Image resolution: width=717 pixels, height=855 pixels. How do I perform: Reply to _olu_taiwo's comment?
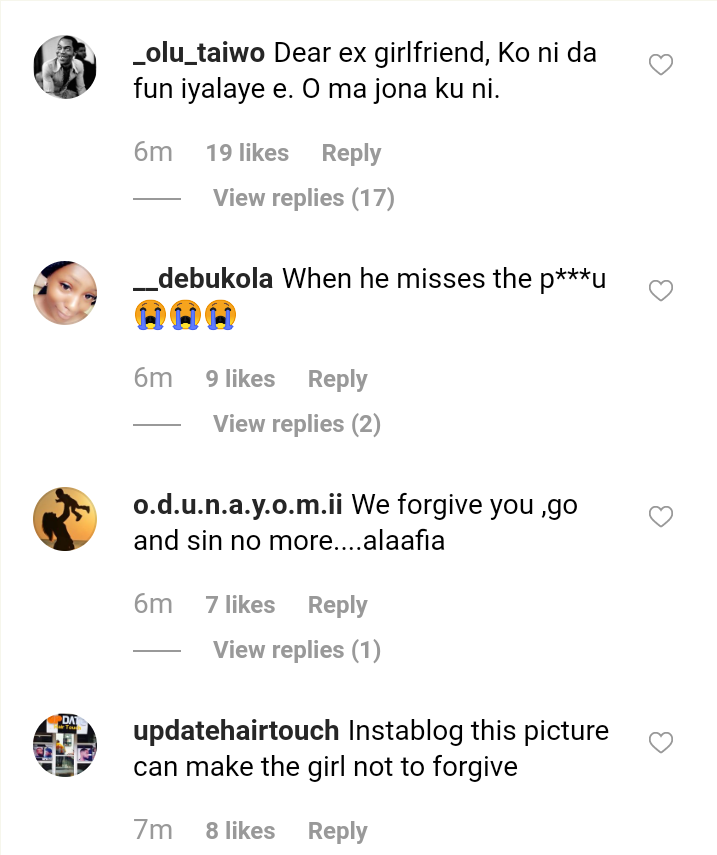[351, 153]
